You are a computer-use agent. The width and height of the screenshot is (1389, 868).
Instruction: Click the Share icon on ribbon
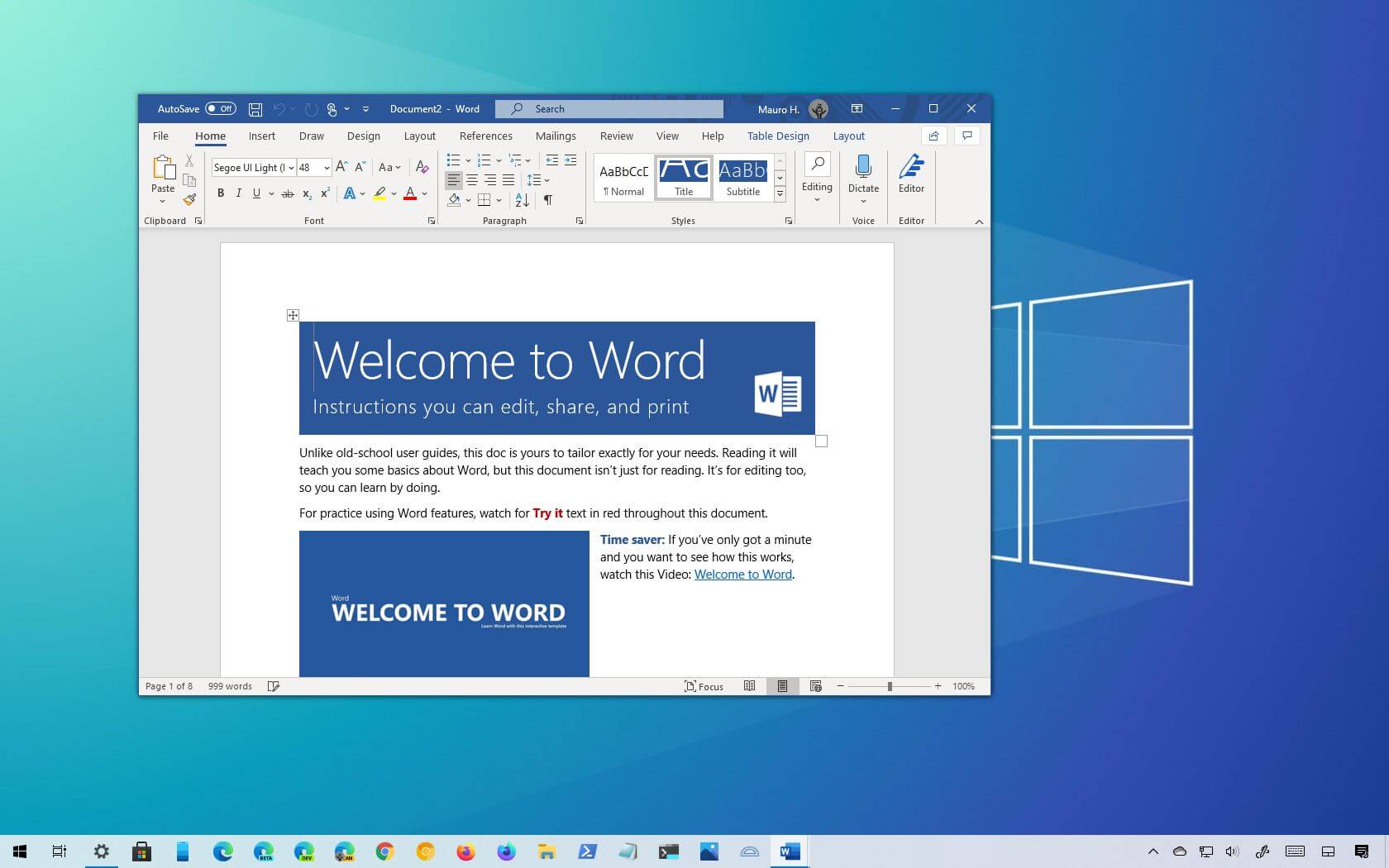(x=933, y=136)
